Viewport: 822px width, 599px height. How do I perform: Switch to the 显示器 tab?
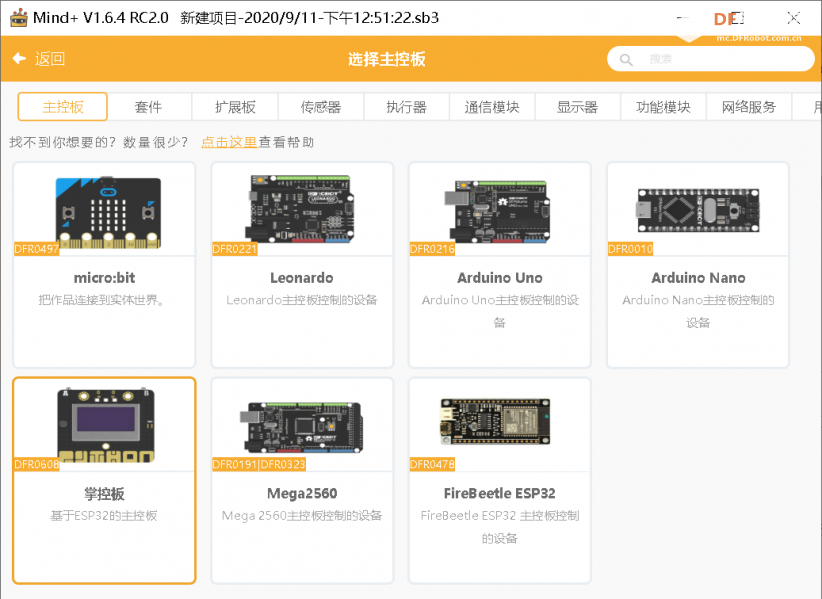click(577, 107)
